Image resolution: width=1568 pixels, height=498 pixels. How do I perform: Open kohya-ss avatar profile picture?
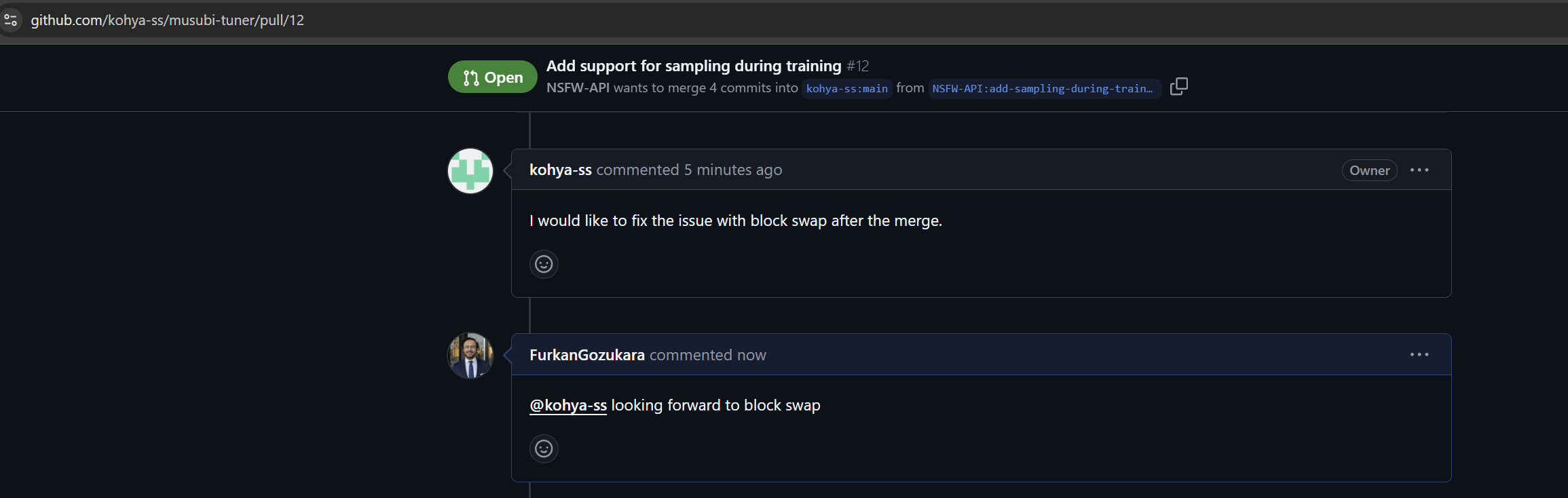470,171
